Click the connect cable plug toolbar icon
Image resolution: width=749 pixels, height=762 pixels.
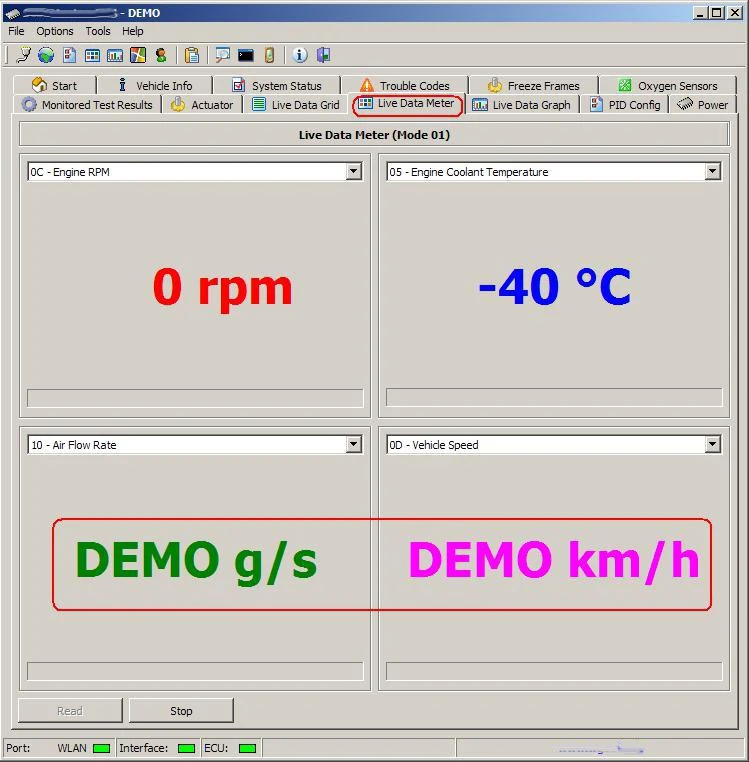[23, 55]
